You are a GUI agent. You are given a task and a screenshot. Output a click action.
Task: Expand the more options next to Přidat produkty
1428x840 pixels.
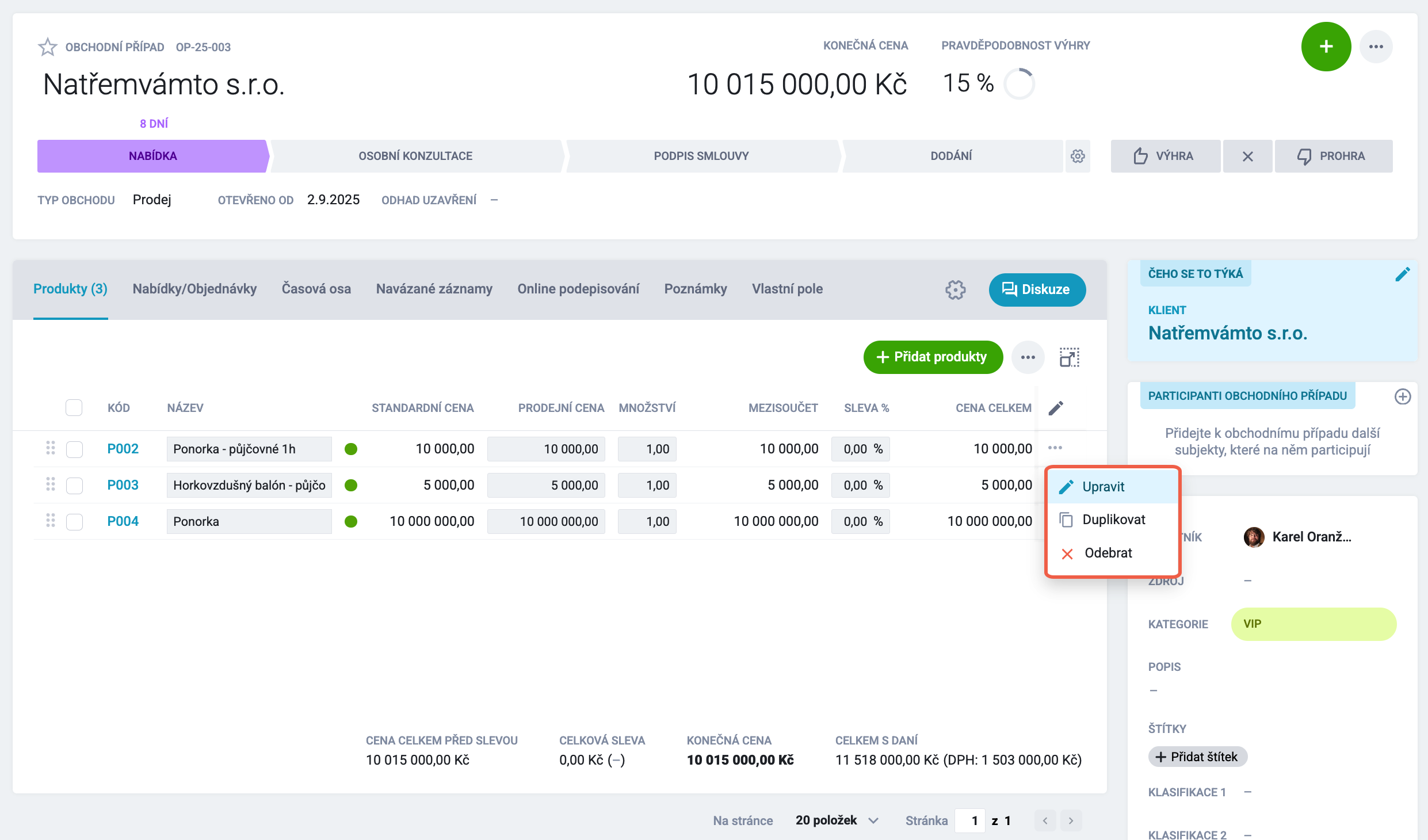coord(1028,357)
